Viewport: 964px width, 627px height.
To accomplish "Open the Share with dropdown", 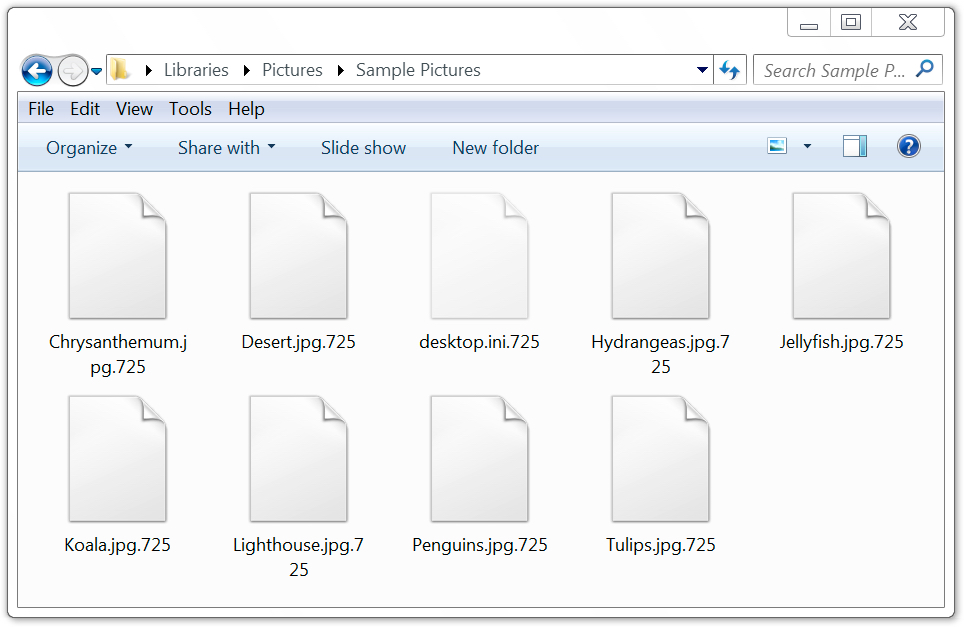I will tap(226, 148).
